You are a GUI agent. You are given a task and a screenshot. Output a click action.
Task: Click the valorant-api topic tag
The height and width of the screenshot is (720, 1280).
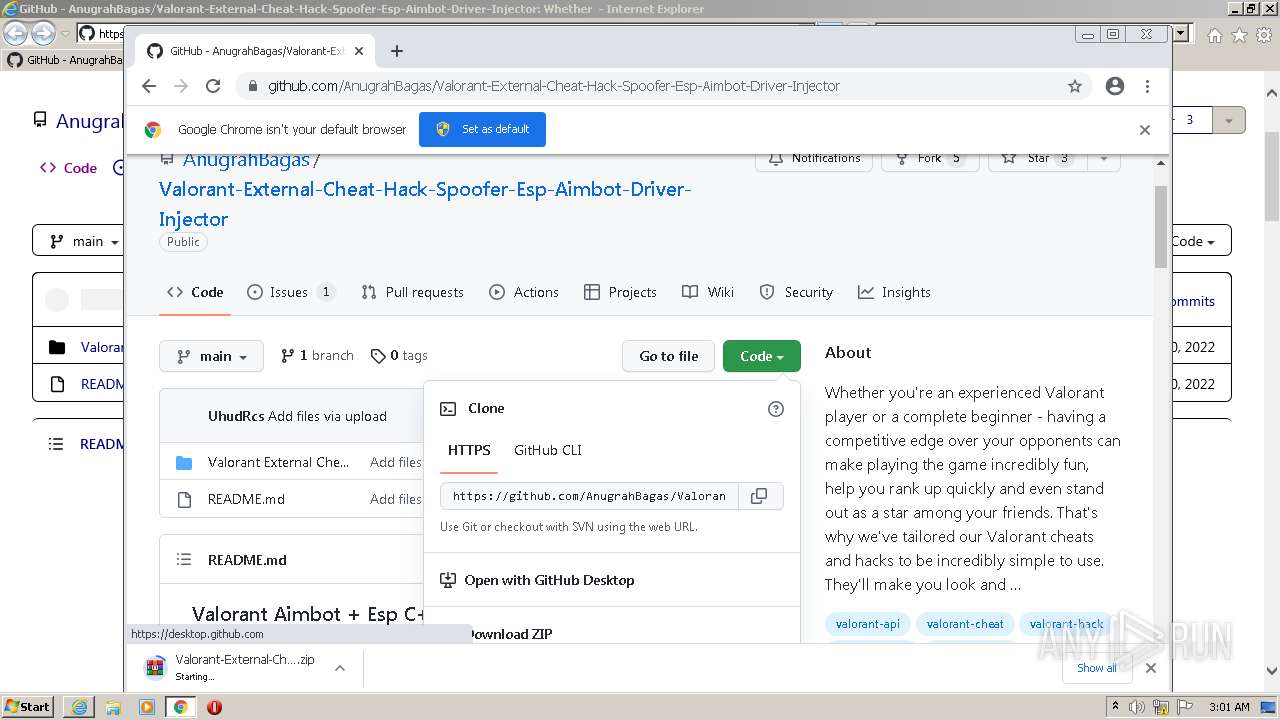click(868, 624)
